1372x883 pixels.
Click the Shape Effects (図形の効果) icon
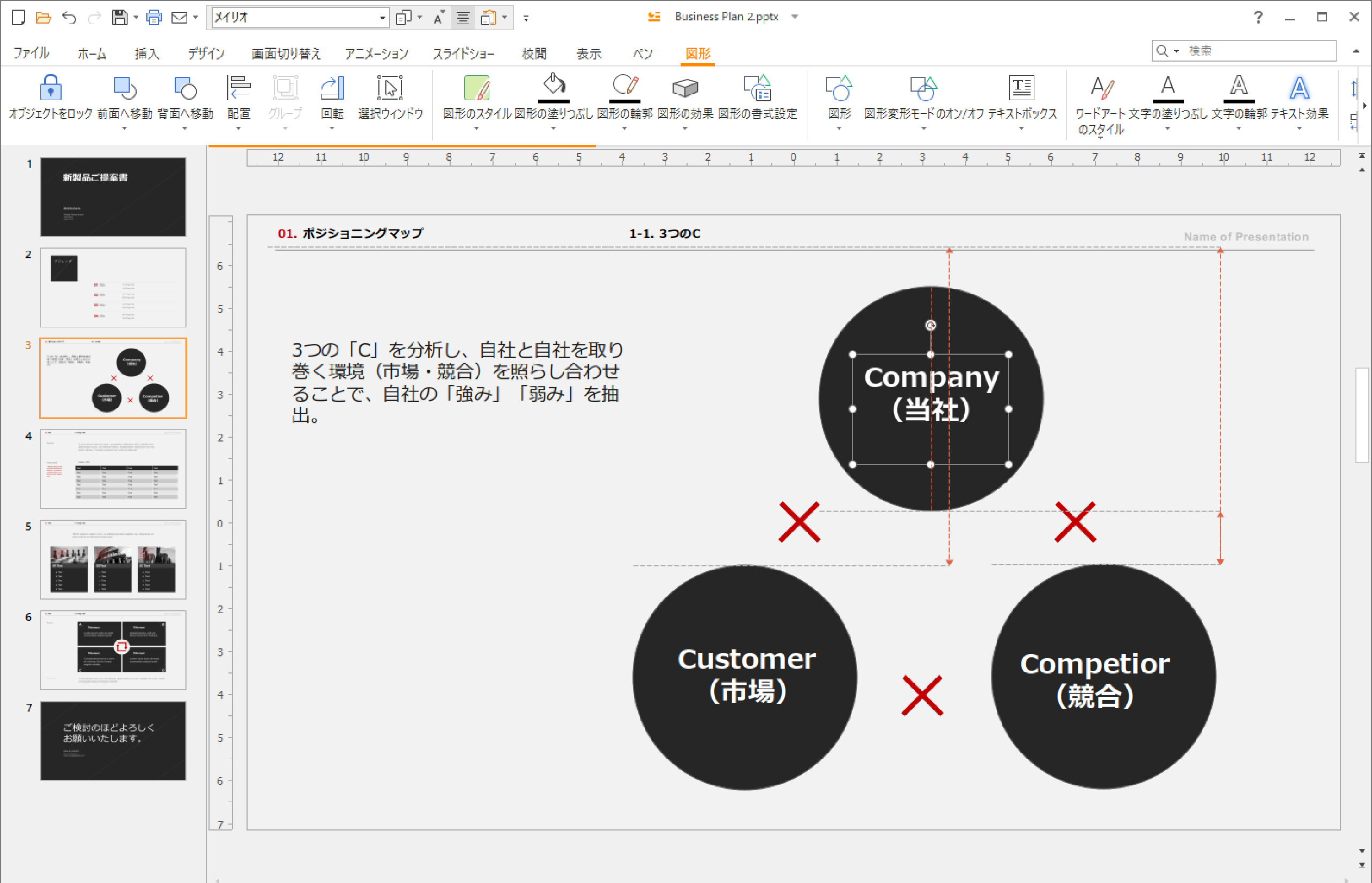coord(684,89)
